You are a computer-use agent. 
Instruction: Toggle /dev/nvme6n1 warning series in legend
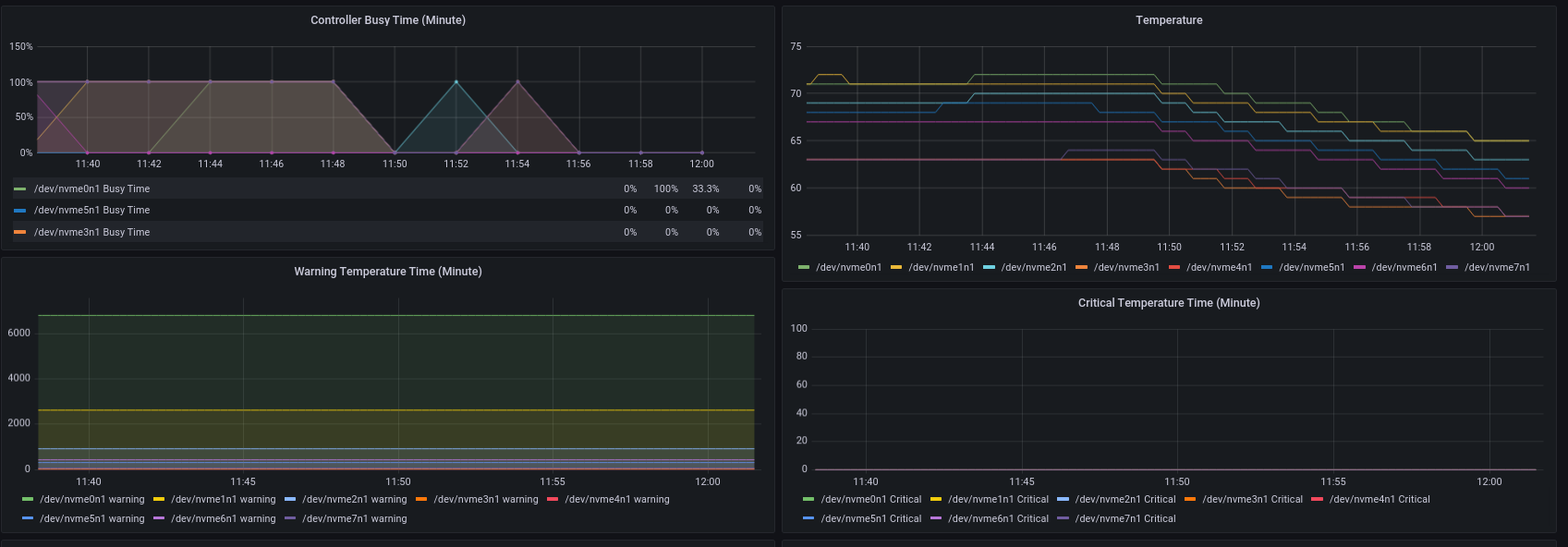223,519
